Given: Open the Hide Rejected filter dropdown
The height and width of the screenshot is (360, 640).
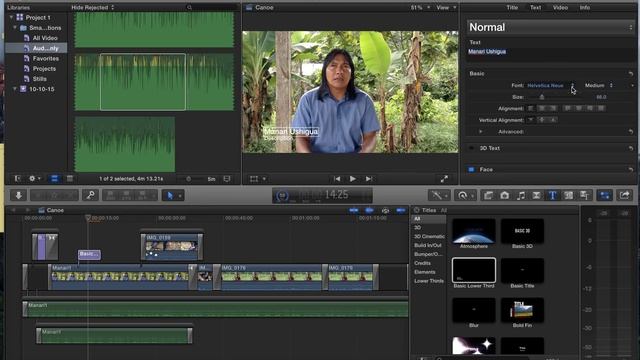Looking at the screenshot, I should coord(93,7).
